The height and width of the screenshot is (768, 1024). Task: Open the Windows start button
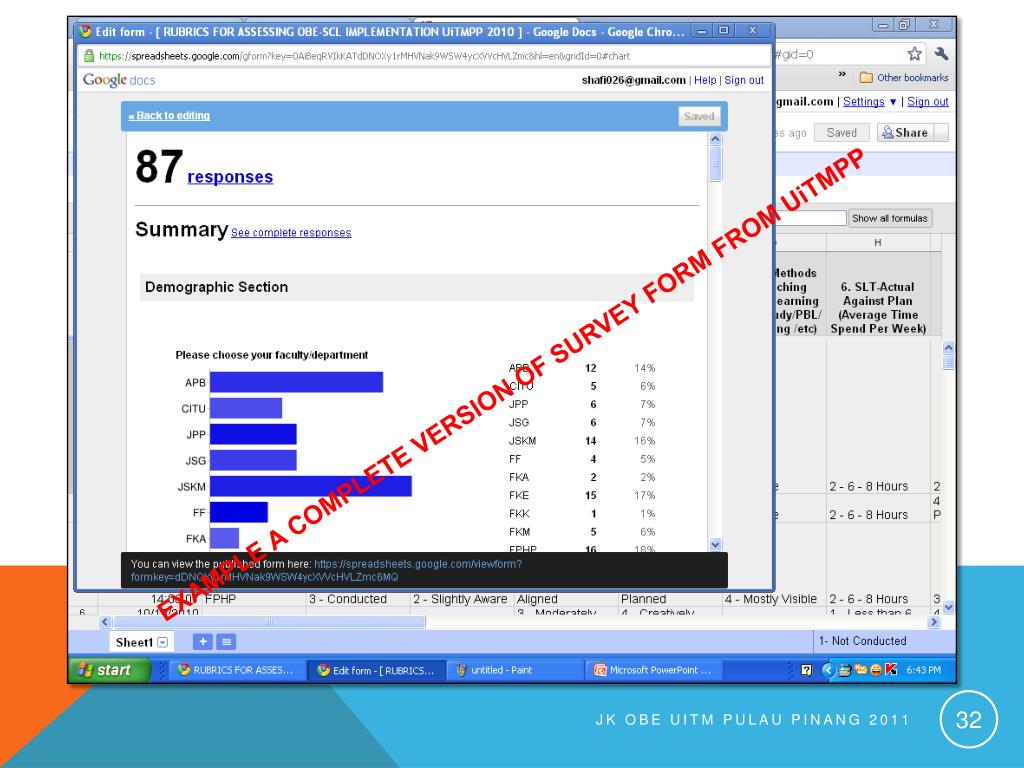tap(110, 670)
